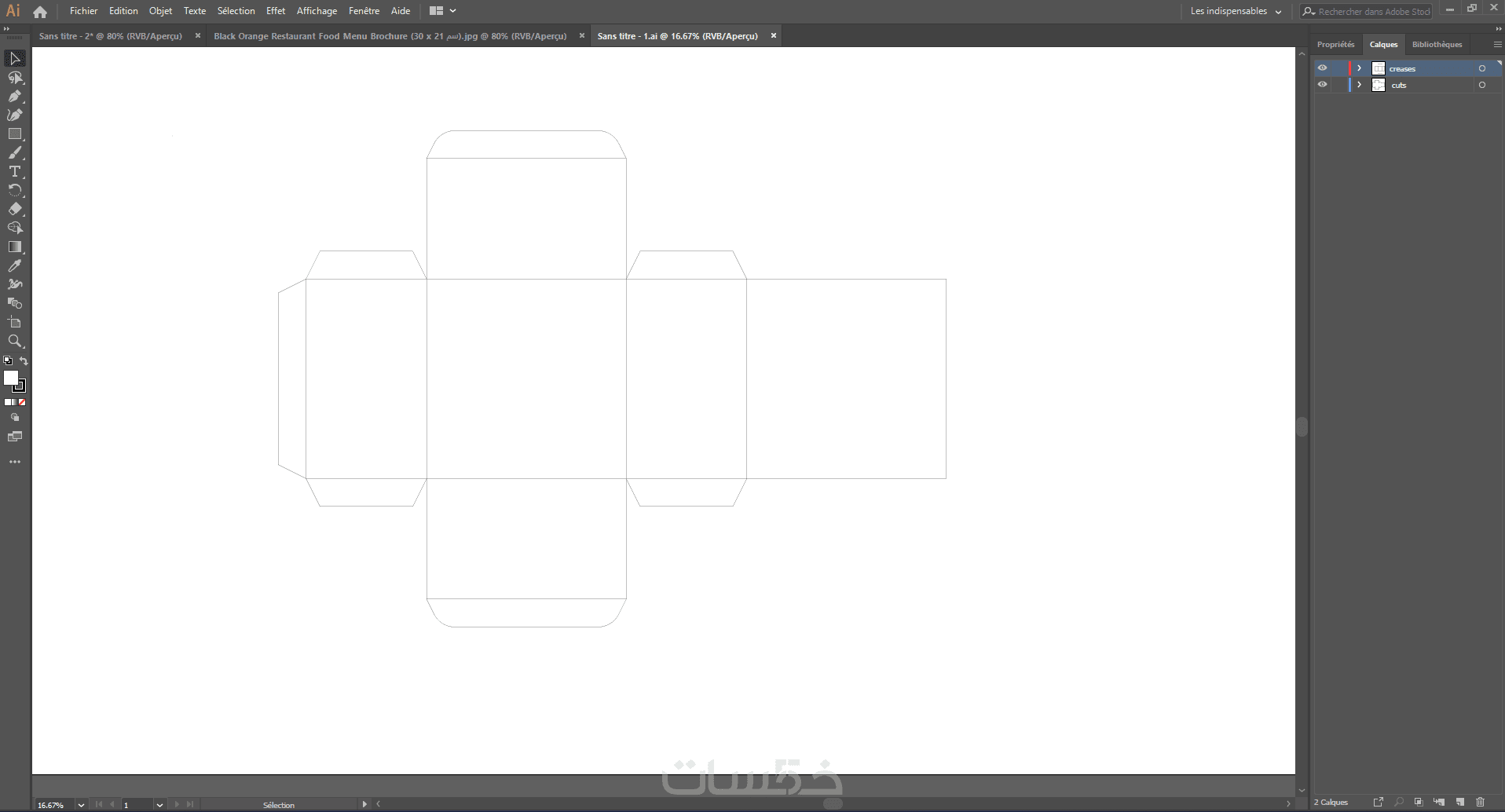Set fill to None swatch
Image resolution: width=1505 pixels, height=812 pixels.
[x=22, y=402]
